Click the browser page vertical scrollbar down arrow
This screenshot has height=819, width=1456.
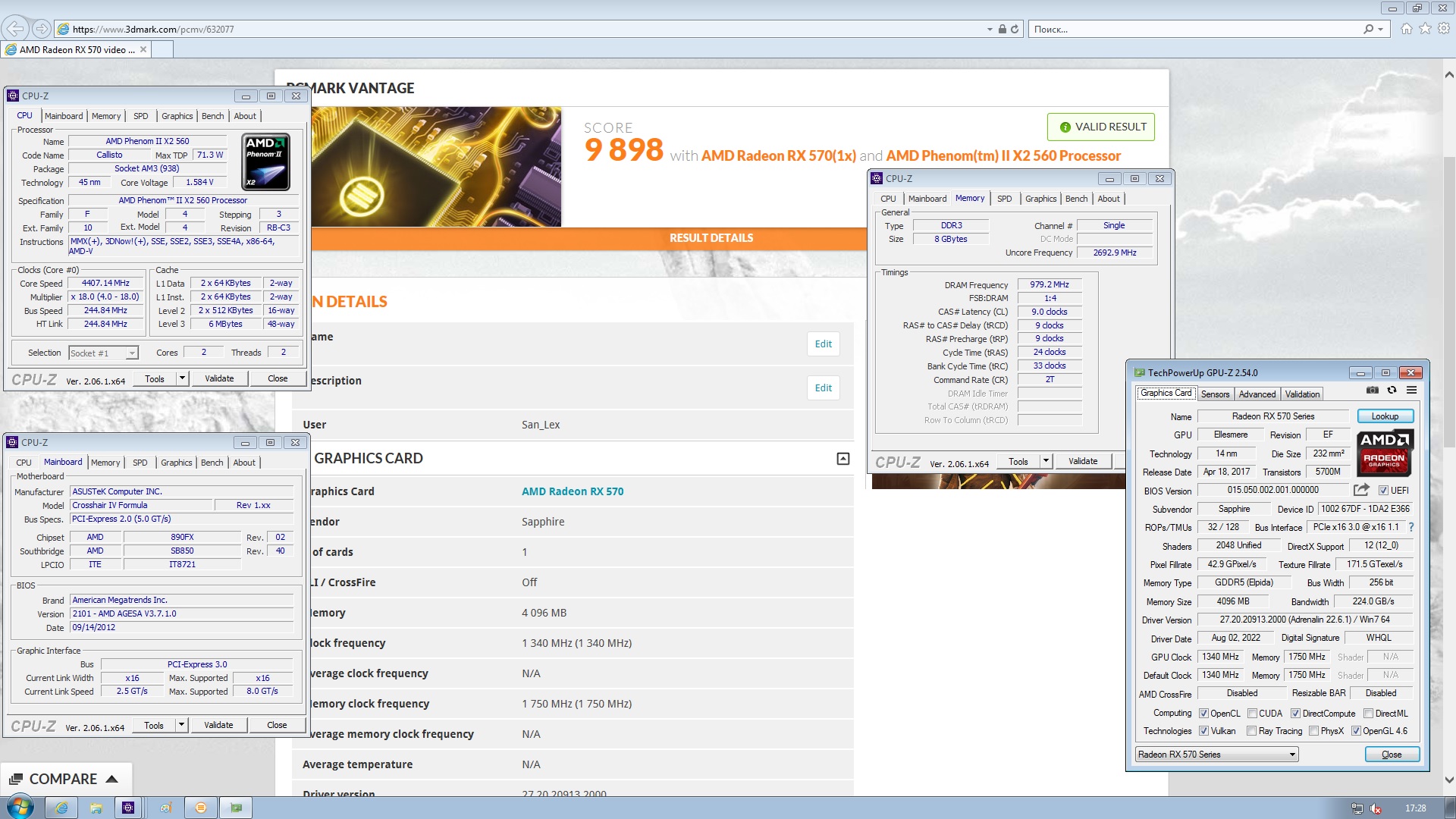[x=1449, y=780]
